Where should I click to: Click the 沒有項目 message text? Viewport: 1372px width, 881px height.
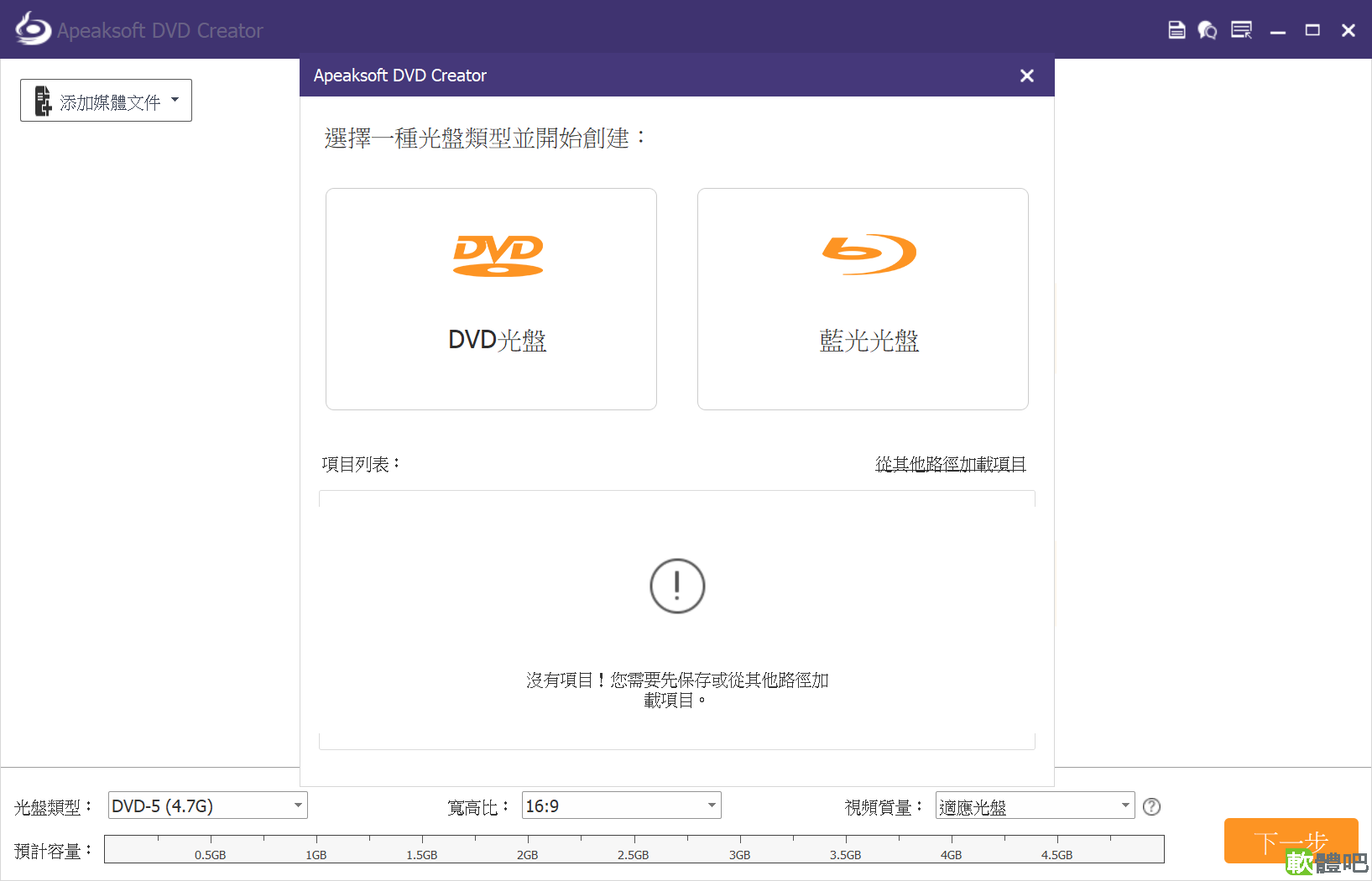coord(677,690)
